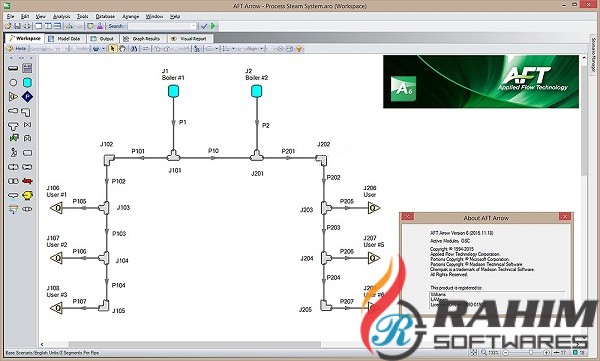Click the Scenario Manager side tab
Screen dimensions: 600x361
pos(593,54)
